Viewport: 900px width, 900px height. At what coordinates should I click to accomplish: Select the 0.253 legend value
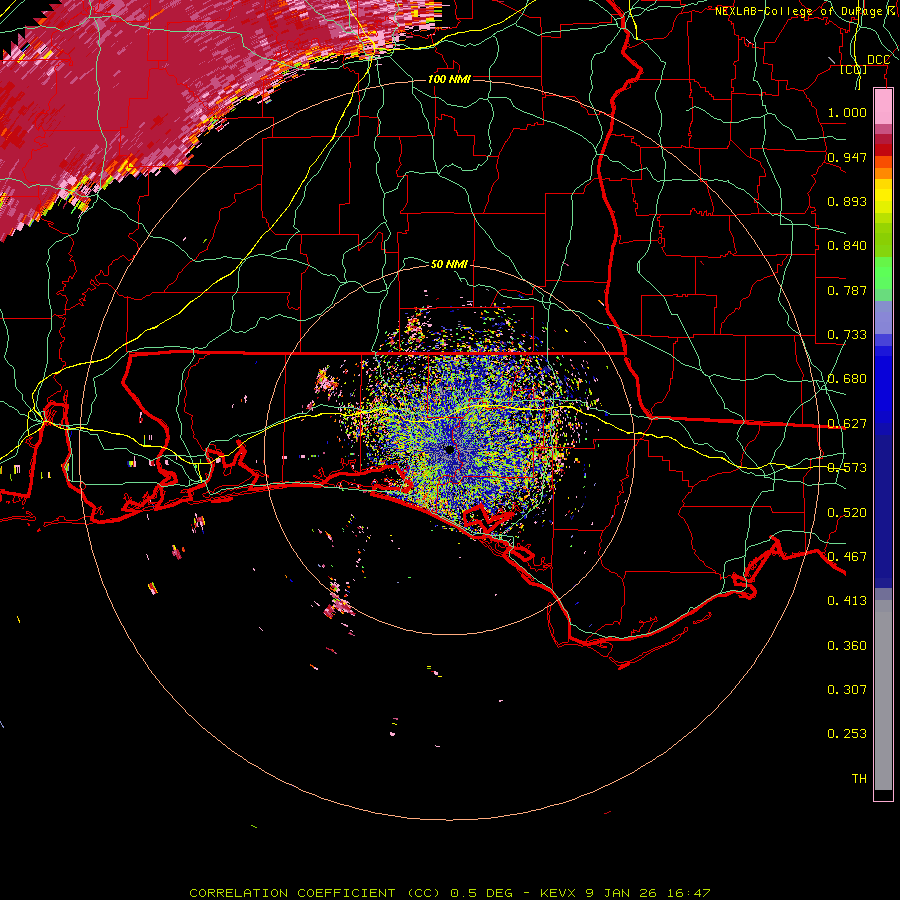(847, 734)
